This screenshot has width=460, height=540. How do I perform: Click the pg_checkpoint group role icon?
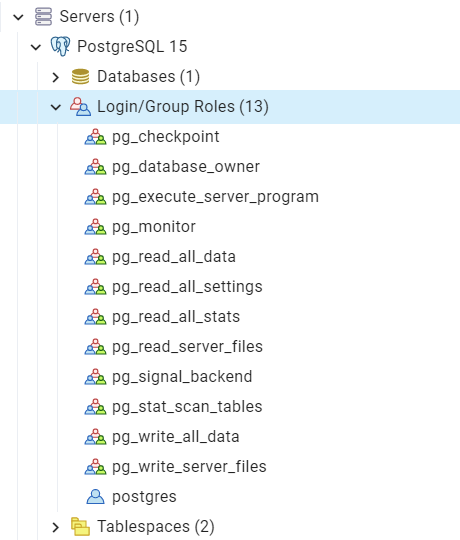tap(95, 137)
